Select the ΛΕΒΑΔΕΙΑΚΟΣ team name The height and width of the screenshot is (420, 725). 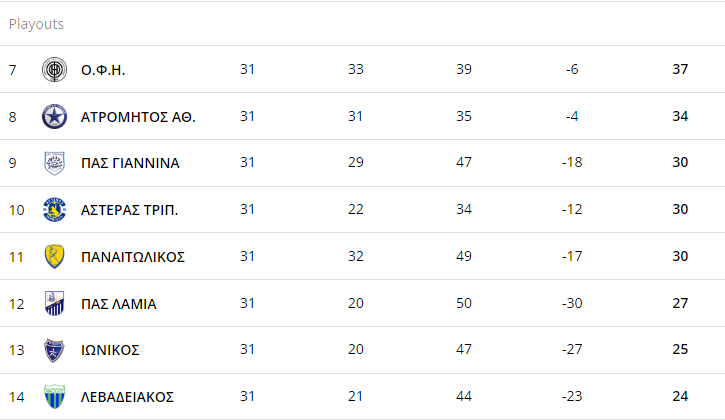127,397
